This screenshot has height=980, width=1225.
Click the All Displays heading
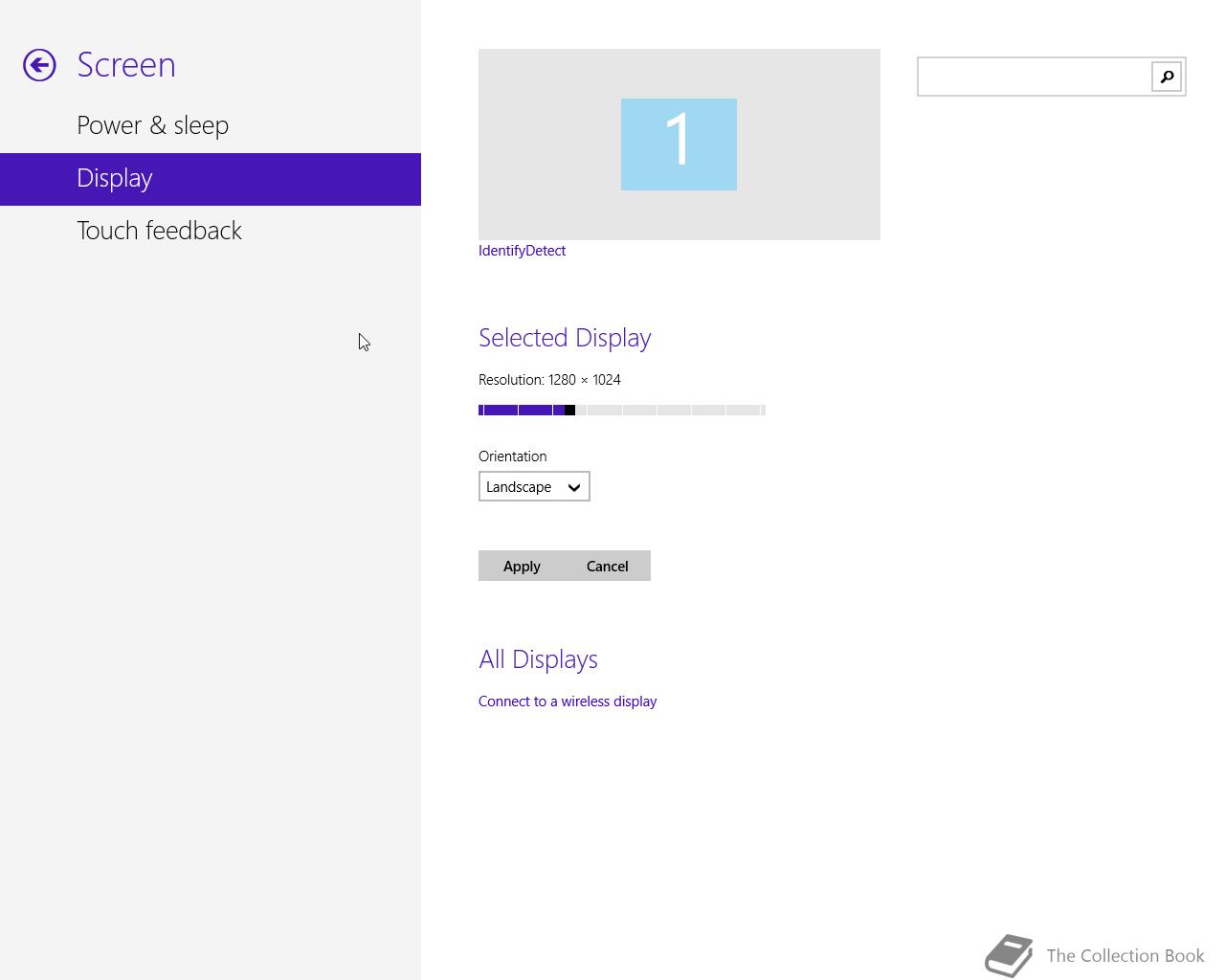point(538,659)
